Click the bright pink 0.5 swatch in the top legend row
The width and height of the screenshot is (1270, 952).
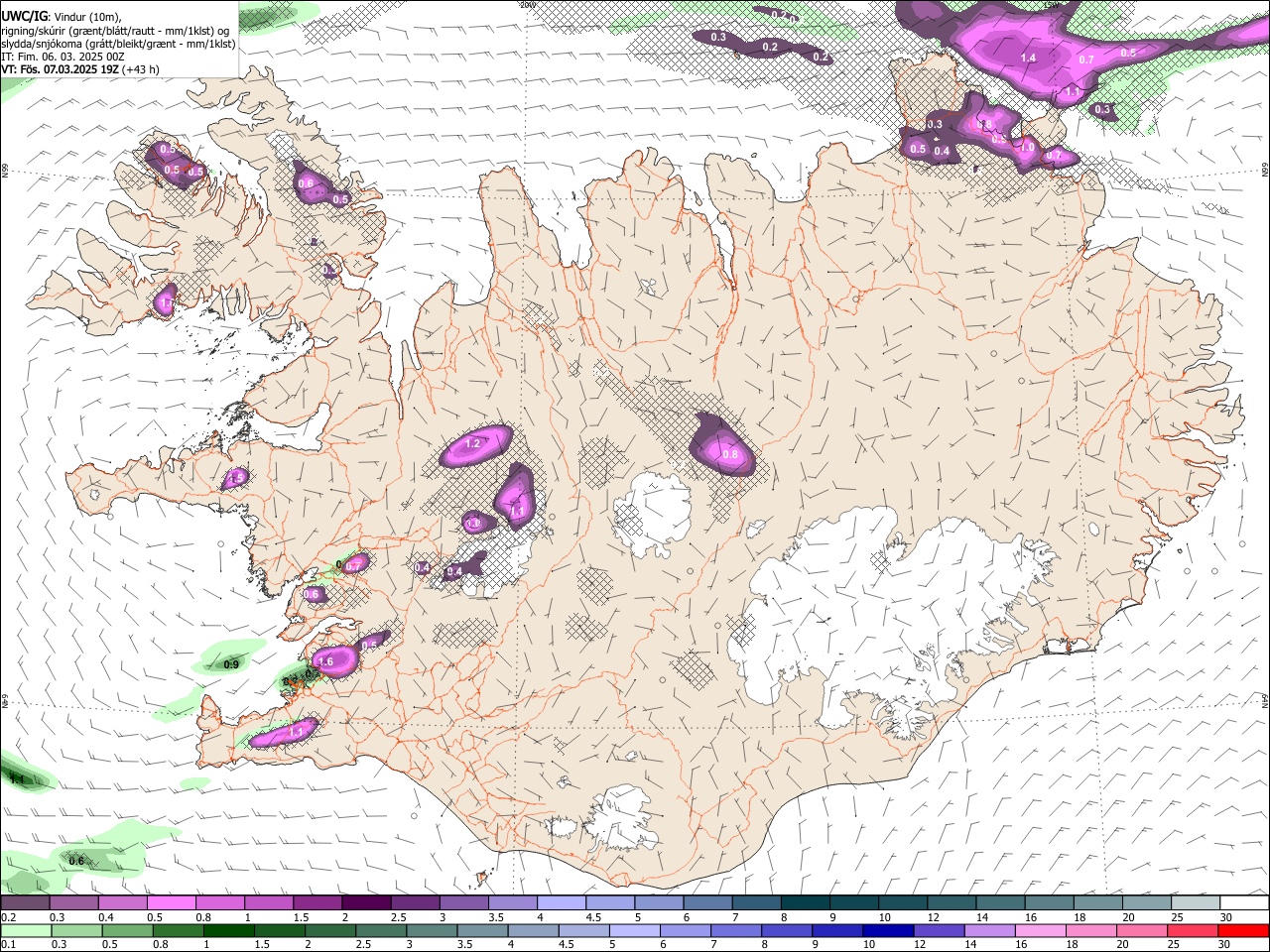pos(171,903)
